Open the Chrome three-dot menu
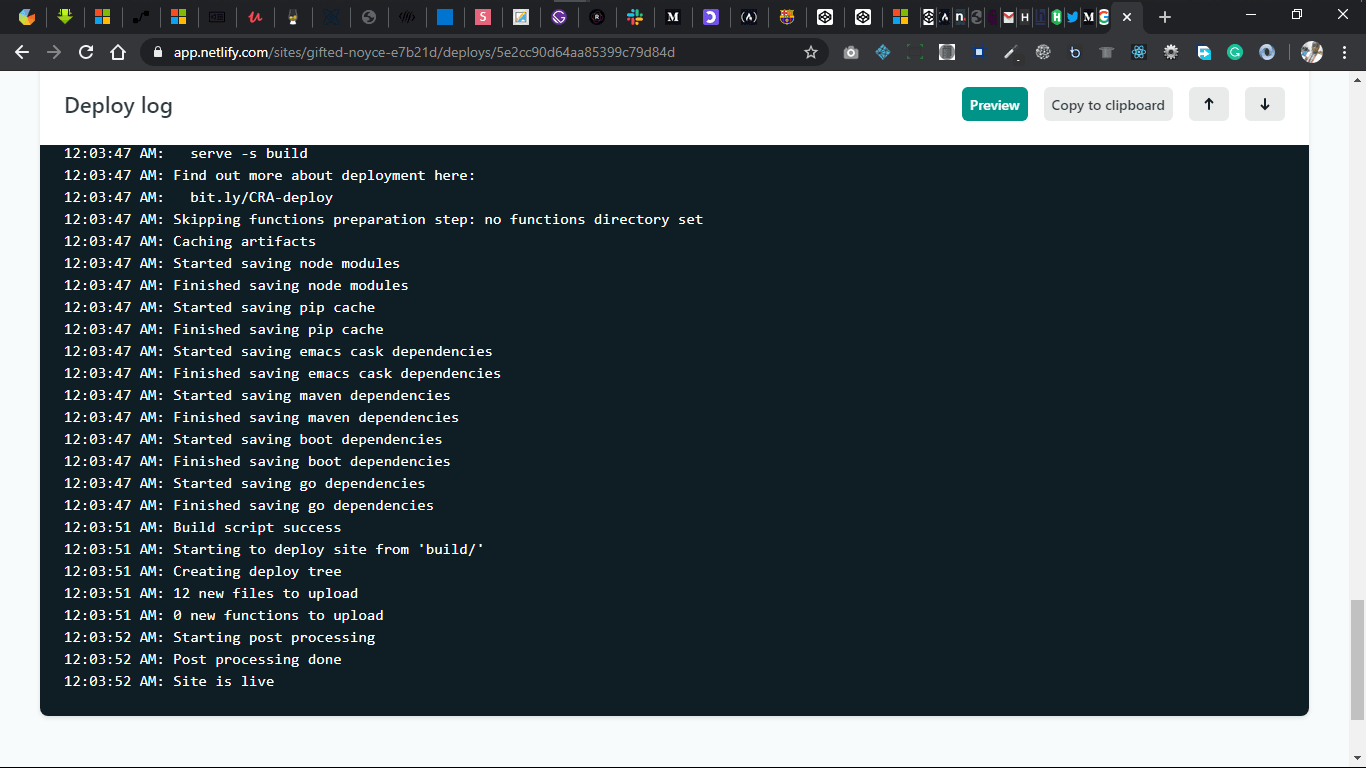1366x768 pixels. tap(1346, 53)
